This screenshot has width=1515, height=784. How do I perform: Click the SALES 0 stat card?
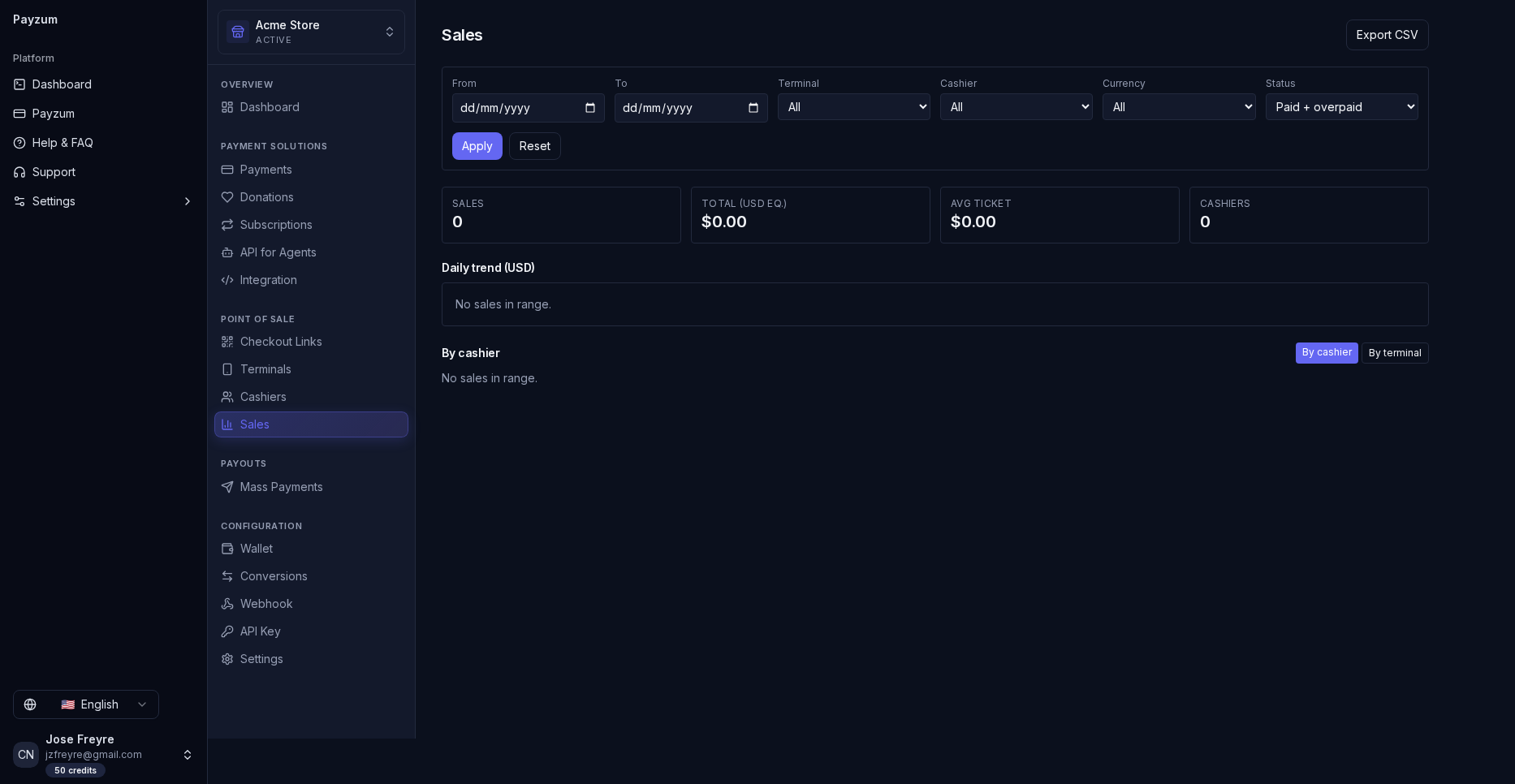pos(561,215)
